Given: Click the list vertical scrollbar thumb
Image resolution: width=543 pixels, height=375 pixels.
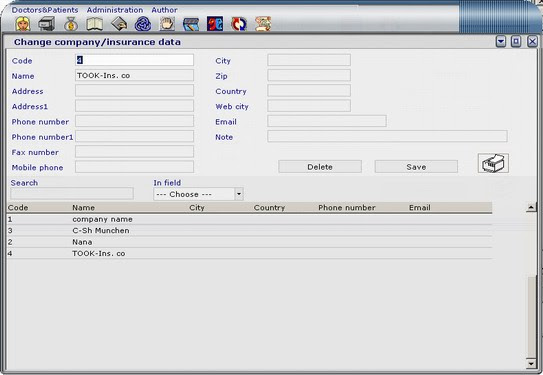Looking at the screenshot, I should 531,318.
